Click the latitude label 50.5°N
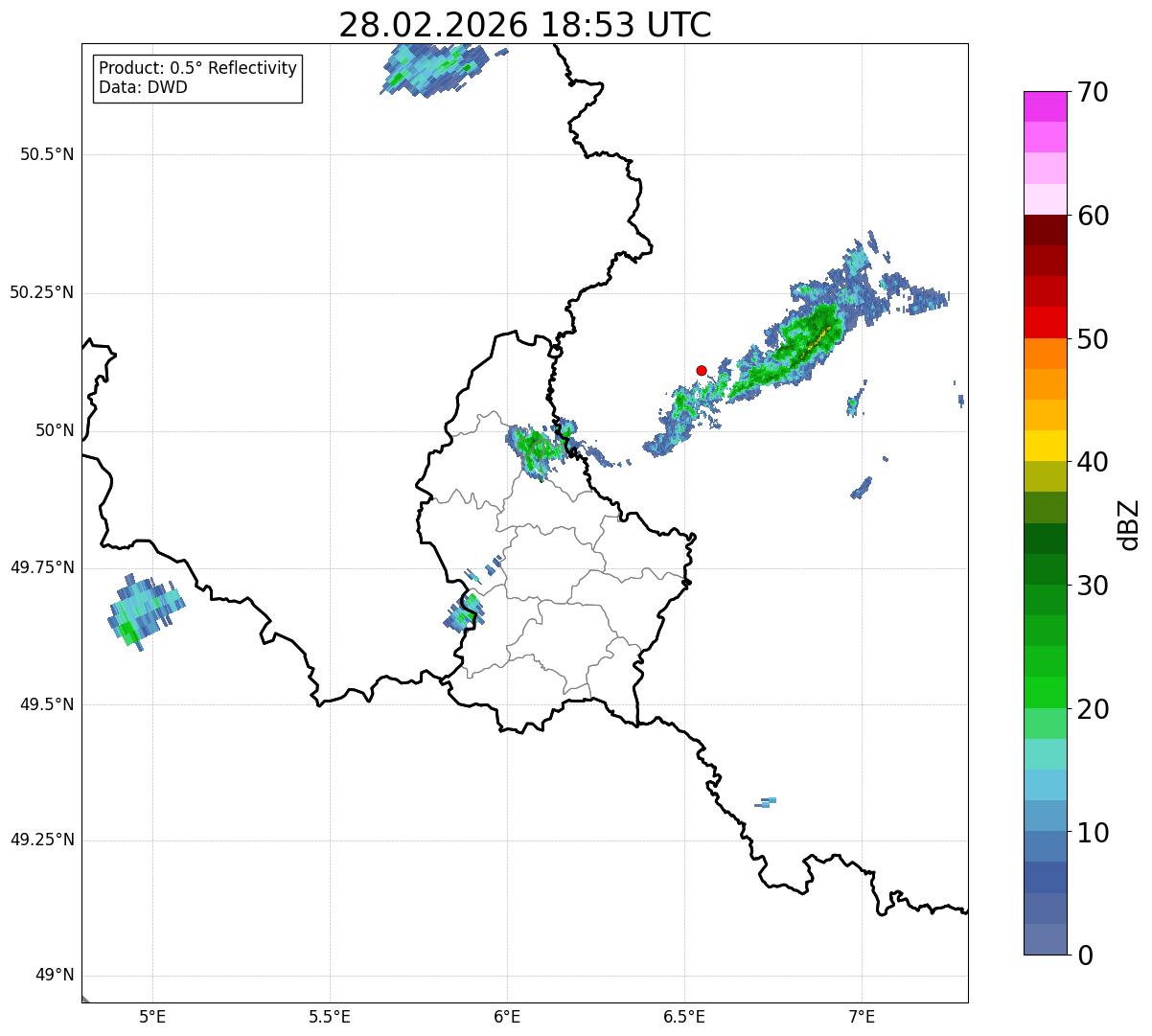 pyautogui.click(x=47, y=154)
